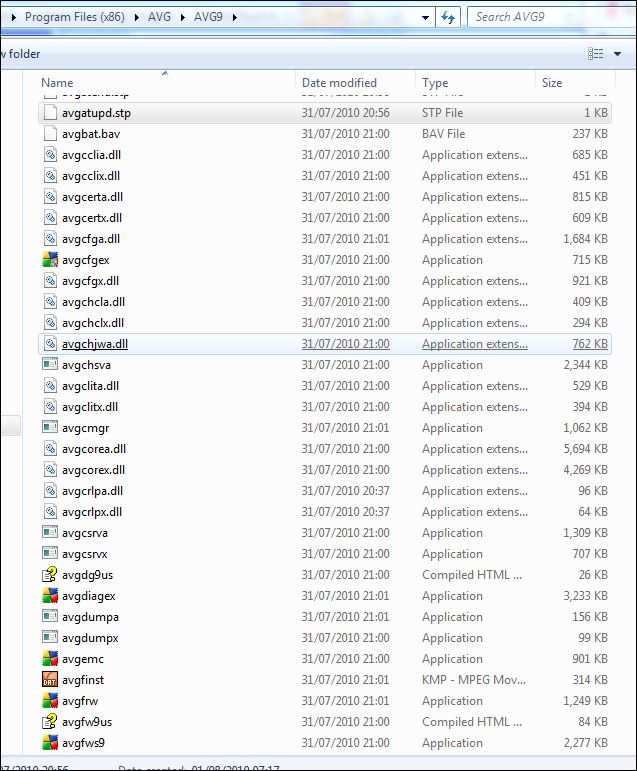Click the STP File type text
Image resolution: width=637 pixels, height=771 pixels.
(442, 113)
